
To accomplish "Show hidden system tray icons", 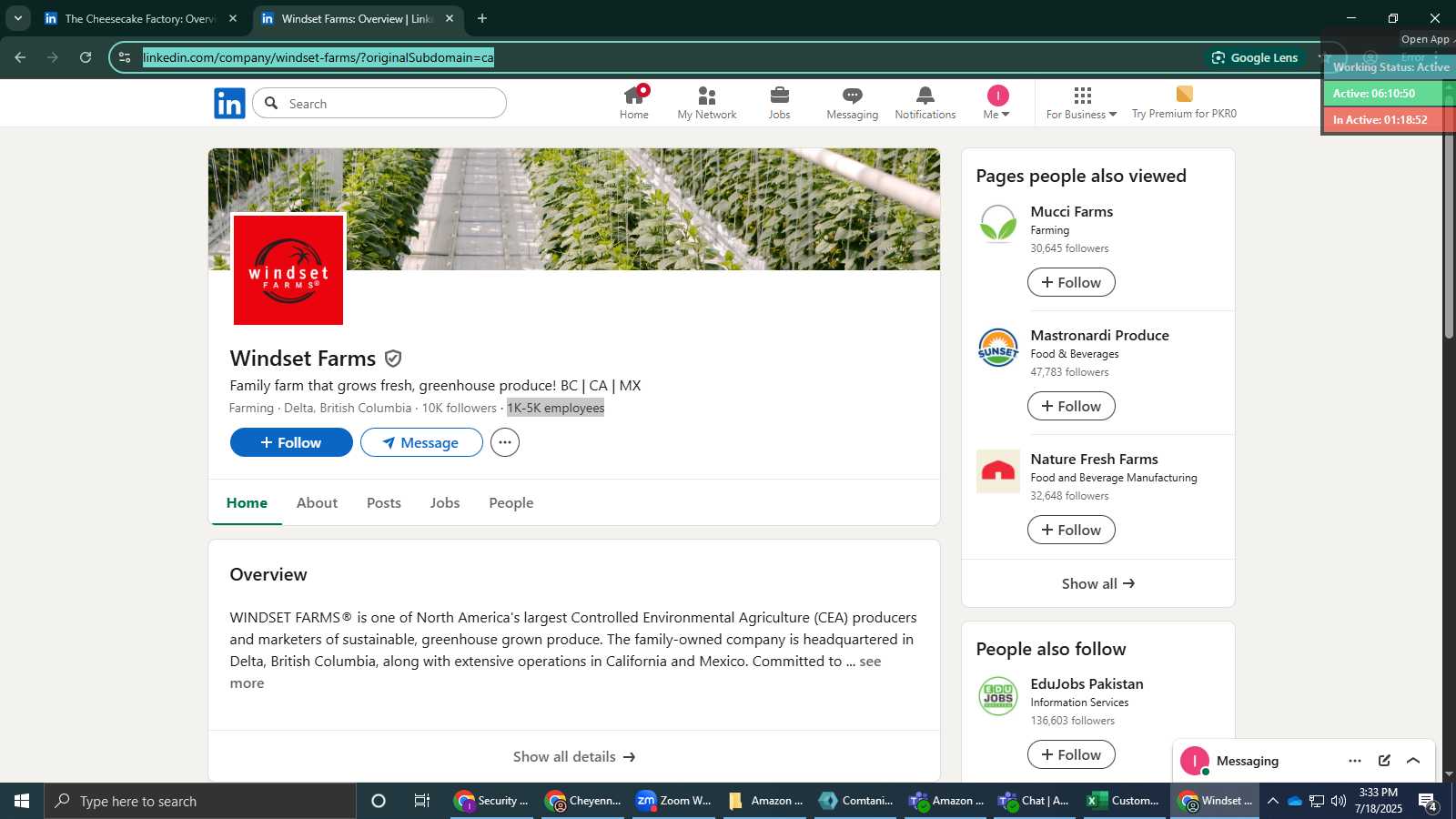I will click(x=1273, y=801).
